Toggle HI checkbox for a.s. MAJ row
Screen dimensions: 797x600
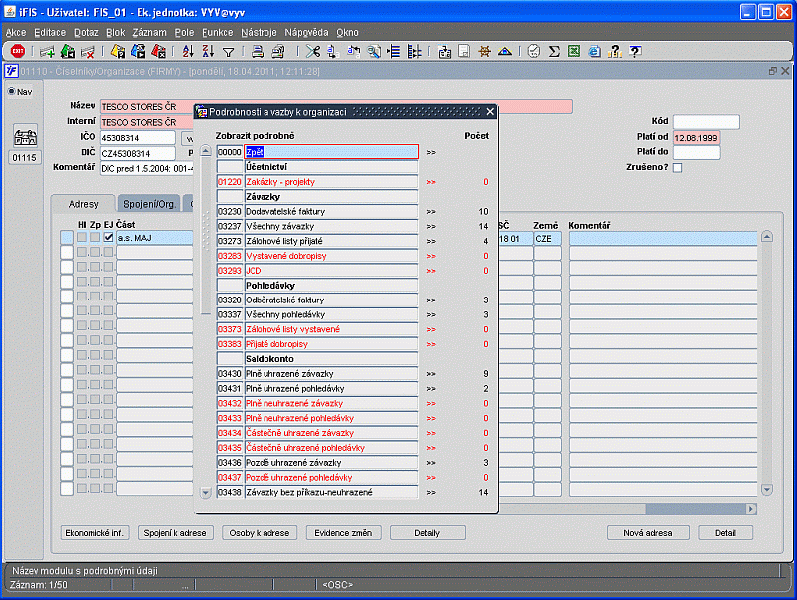tap(82, 237)
